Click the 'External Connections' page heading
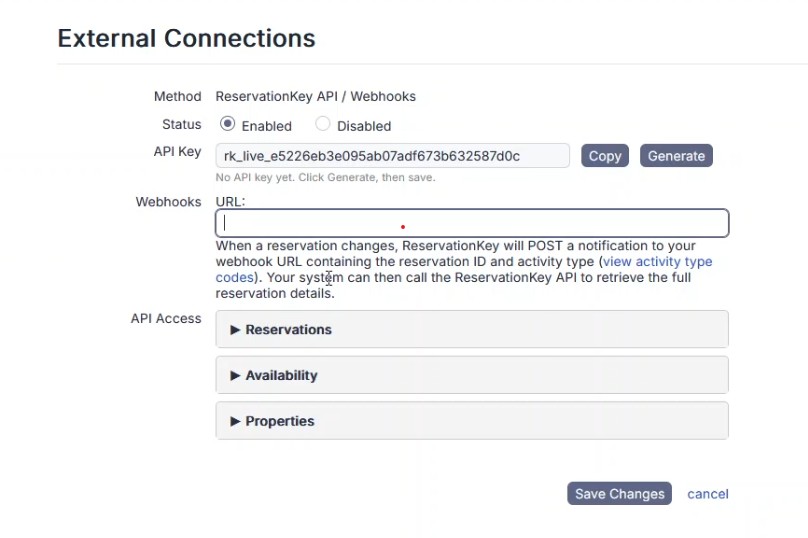The width and height of the screenshot is (808, 538). (186, 38)
